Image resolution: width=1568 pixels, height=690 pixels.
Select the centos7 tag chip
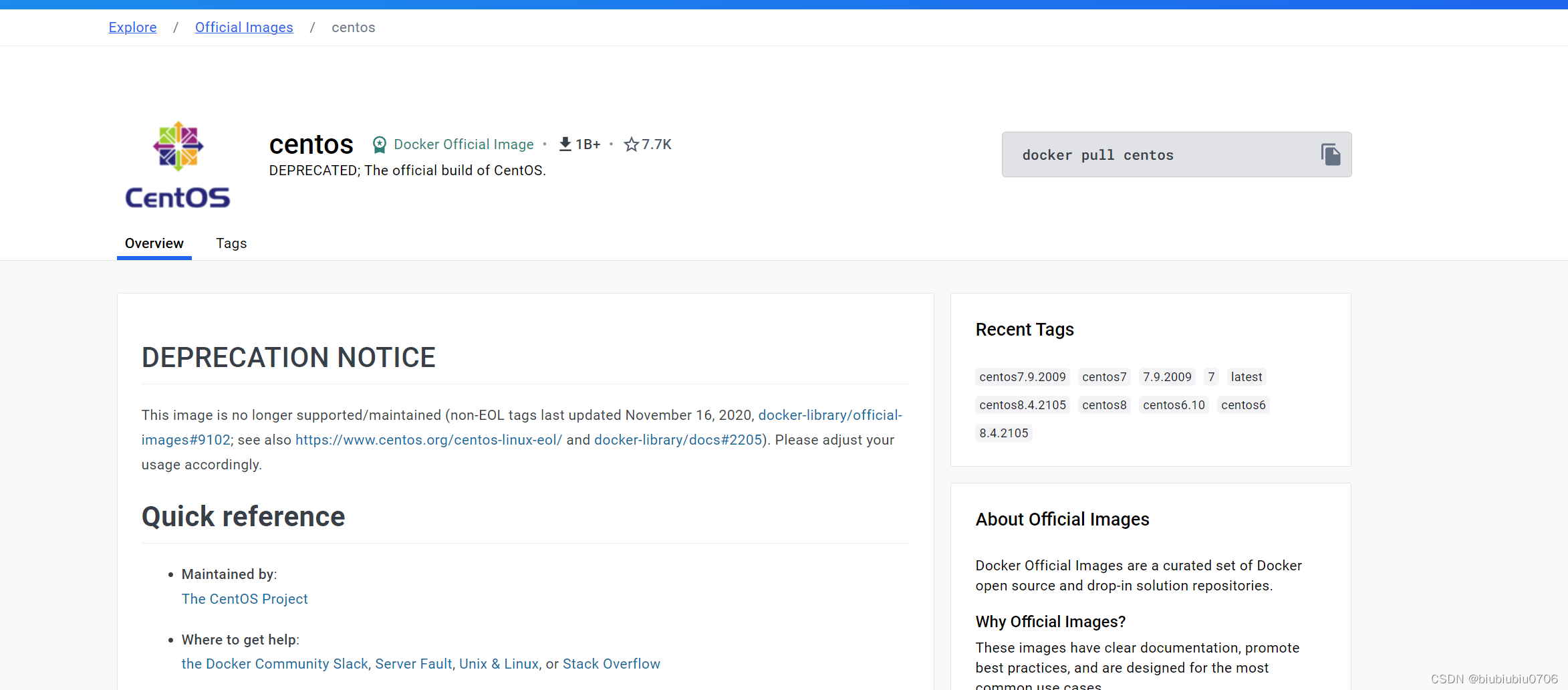1104,376
